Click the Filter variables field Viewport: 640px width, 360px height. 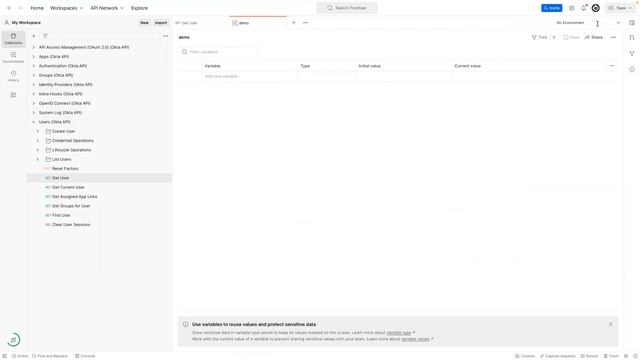click(x=218, y=52)
